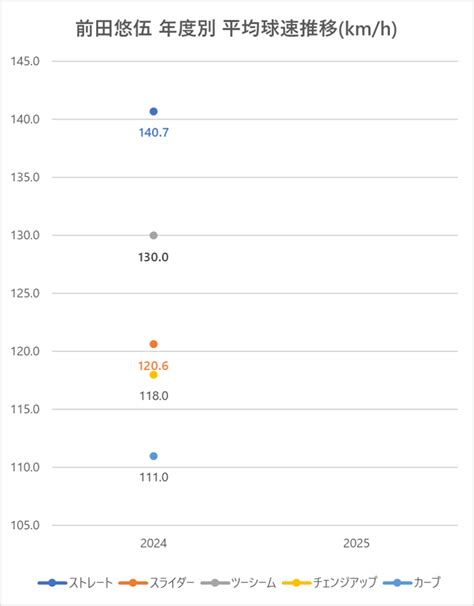Click the blue ストレート data point at 140.7
The height and width of the screenshot is (606, 474).
coord(153,111)
